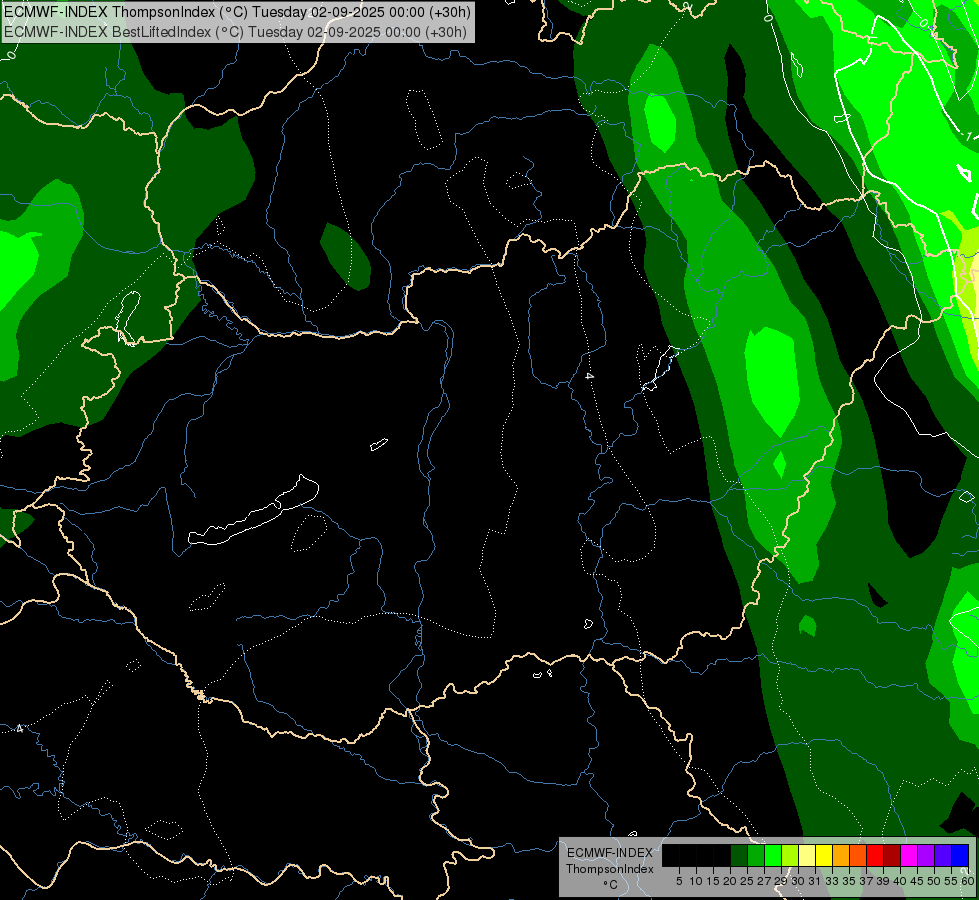Click the bright green 27-29 legend swatch
The width and height of the screenshot is (979, 900).
773,856
